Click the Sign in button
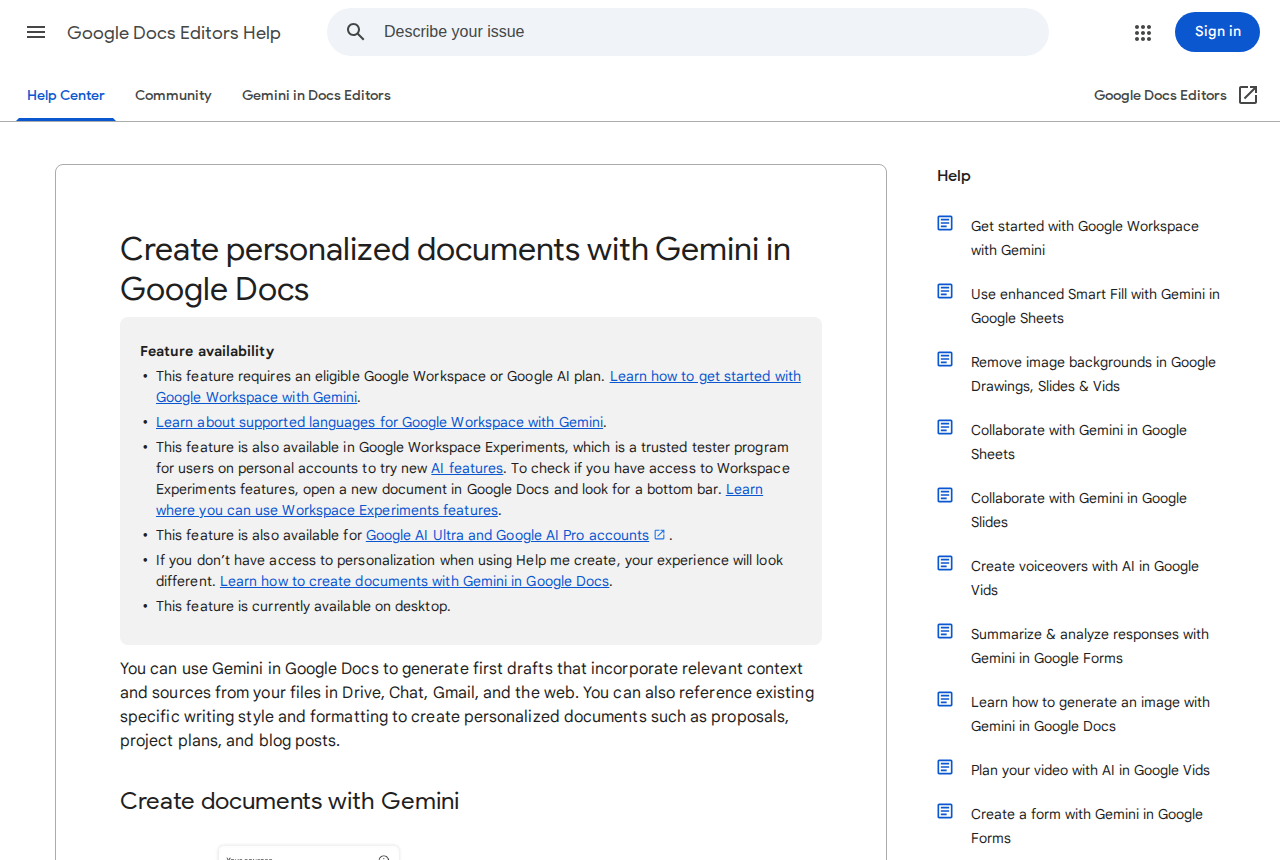This screenshot has height=860, width=1280. pos(1217,32)
